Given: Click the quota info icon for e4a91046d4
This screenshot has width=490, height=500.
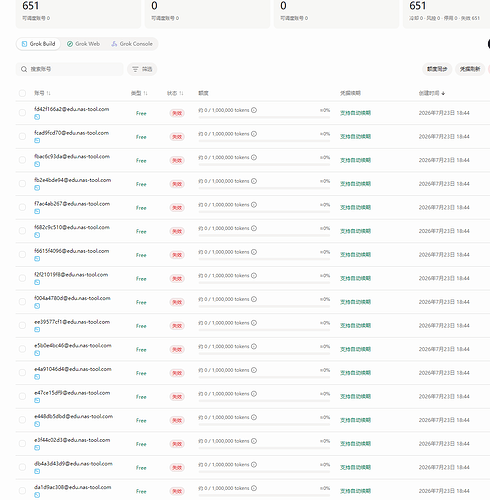Looking at the screenshot, I should [x=254, y=370].
